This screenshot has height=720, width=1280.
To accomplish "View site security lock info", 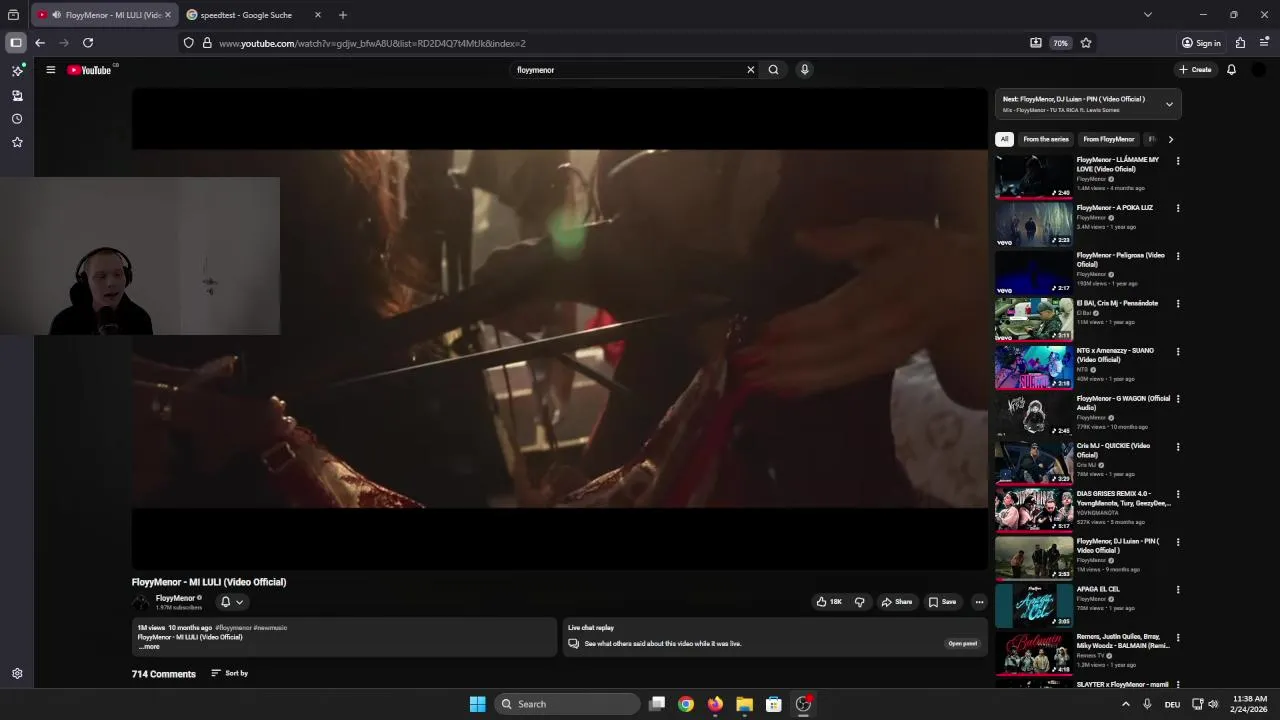I will (207, 43).
